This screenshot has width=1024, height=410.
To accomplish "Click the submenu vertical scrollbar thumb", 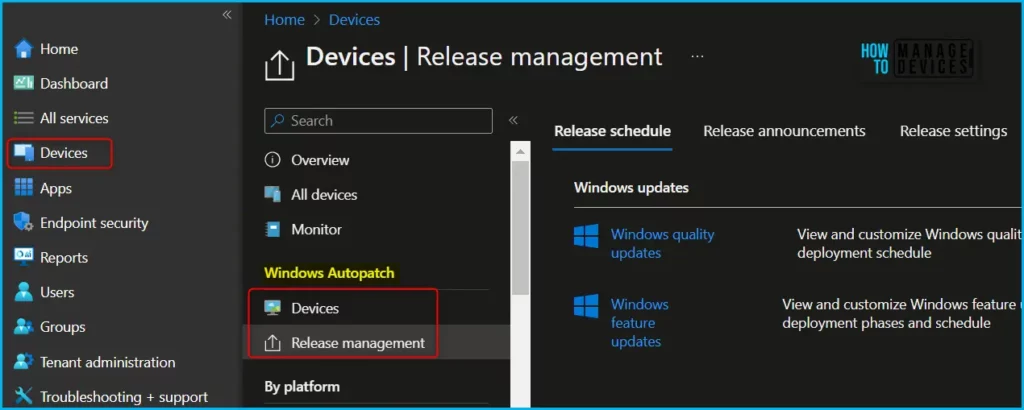I will point(520,230).
